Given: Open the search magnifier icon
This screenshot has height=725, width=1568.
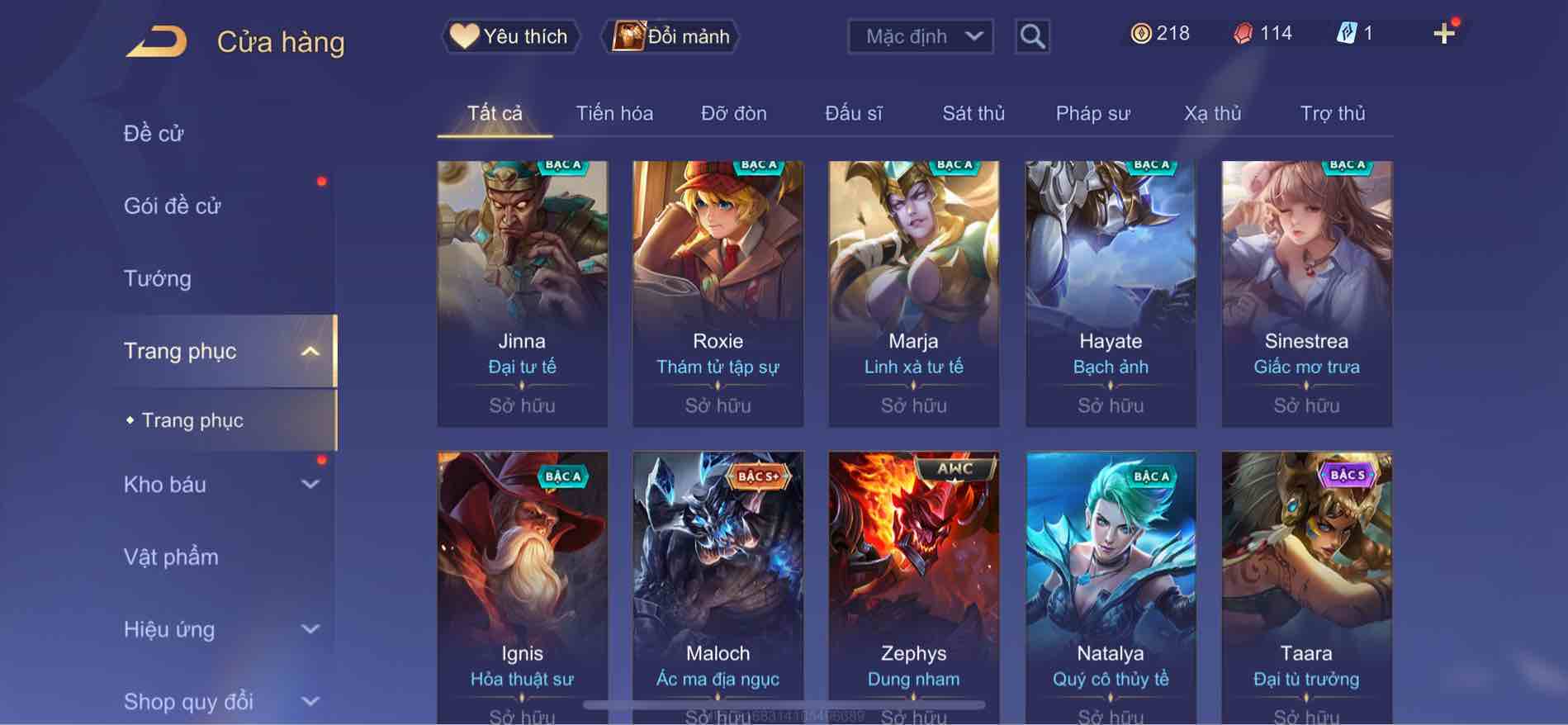Looking at the screenshot, I should click(1032, 36).
